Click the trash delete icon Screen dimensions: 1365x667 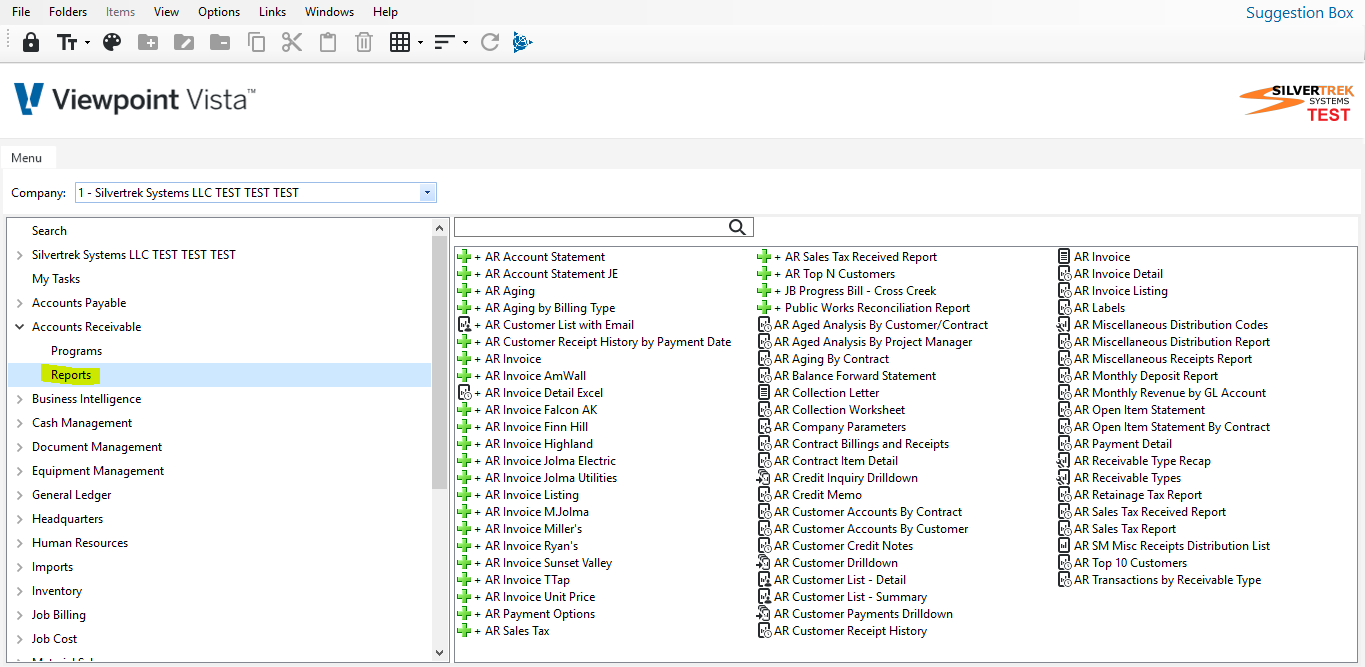tap(364, 42)
